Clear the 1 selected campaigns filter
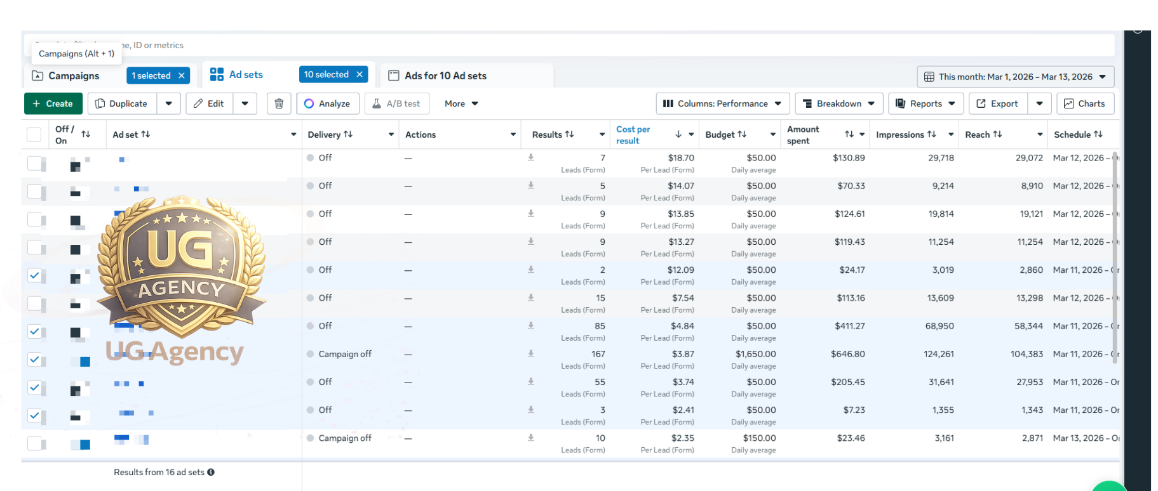 [x=181, y=75]
